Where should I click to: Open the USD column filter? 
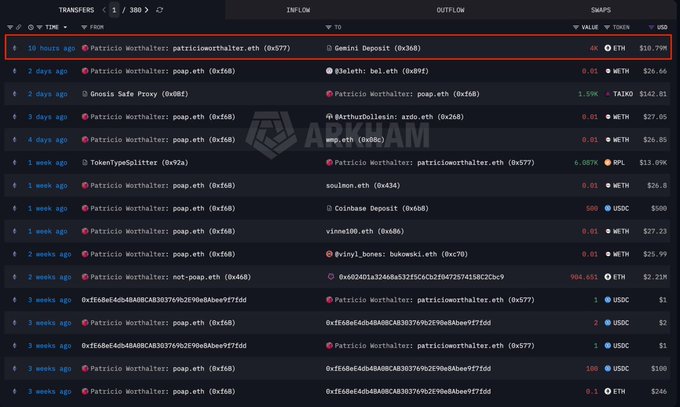click(651, 27)
